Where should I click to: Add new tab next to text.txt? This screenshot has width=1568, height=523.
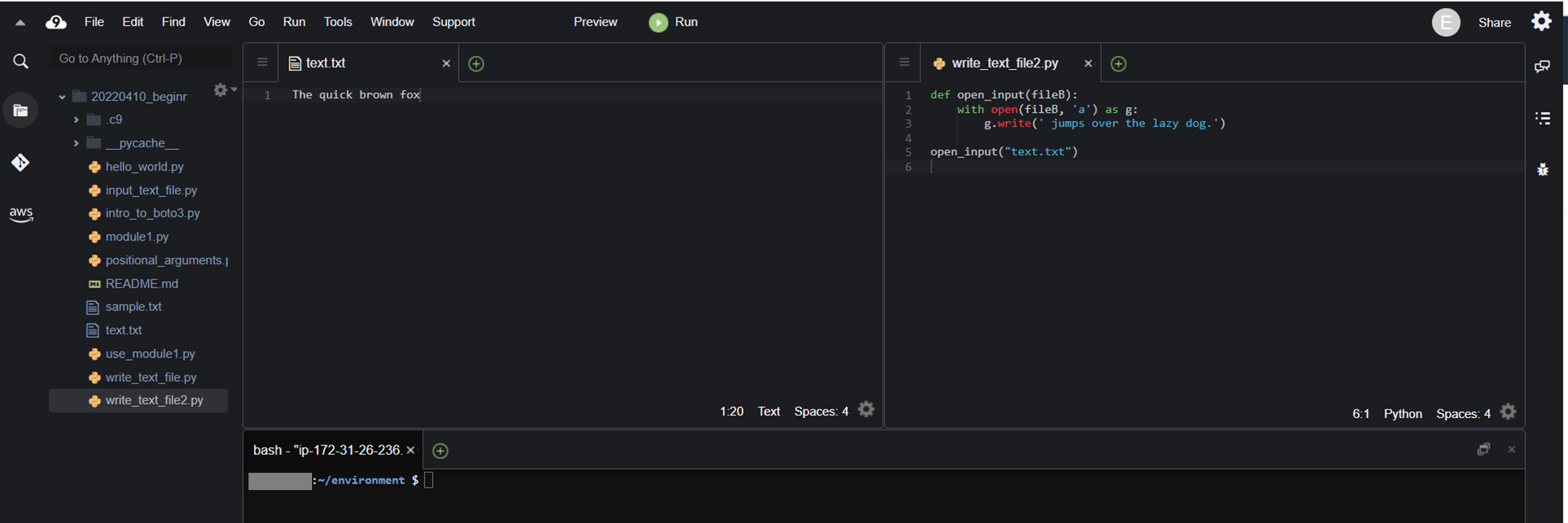coord(476,64)
